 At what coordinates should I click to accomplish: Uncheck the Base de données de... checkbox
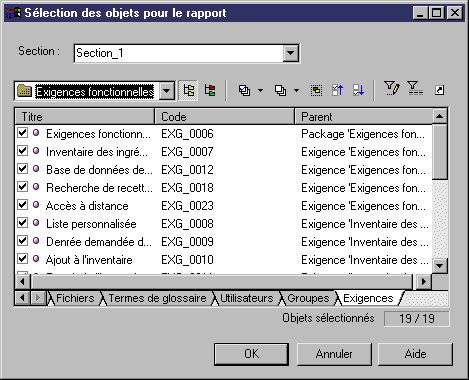pos(22,169)
